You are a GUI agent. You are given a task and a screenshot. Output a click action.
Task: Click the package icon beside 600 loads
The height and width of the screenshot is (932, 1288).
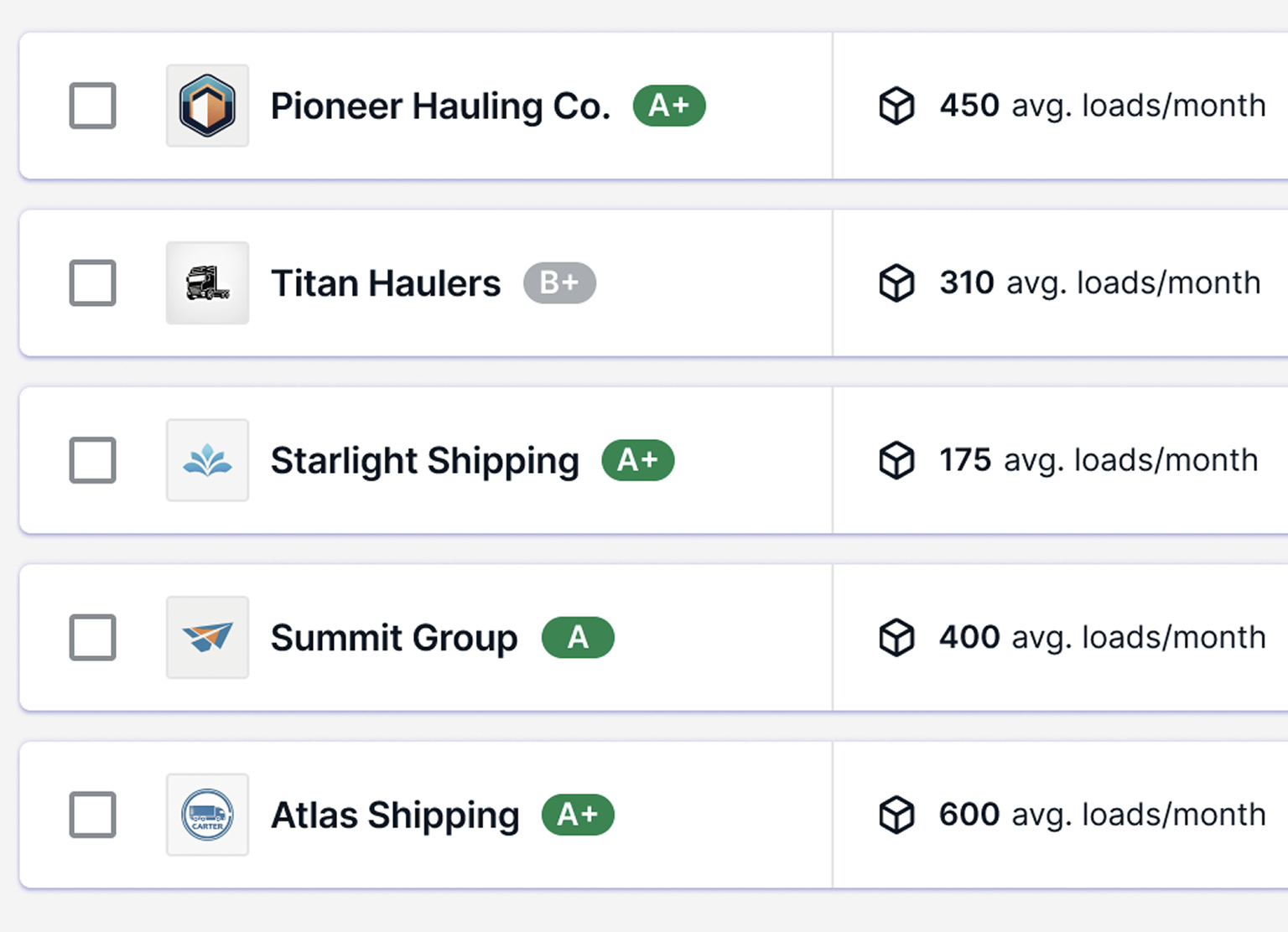[x=896, y=815]
